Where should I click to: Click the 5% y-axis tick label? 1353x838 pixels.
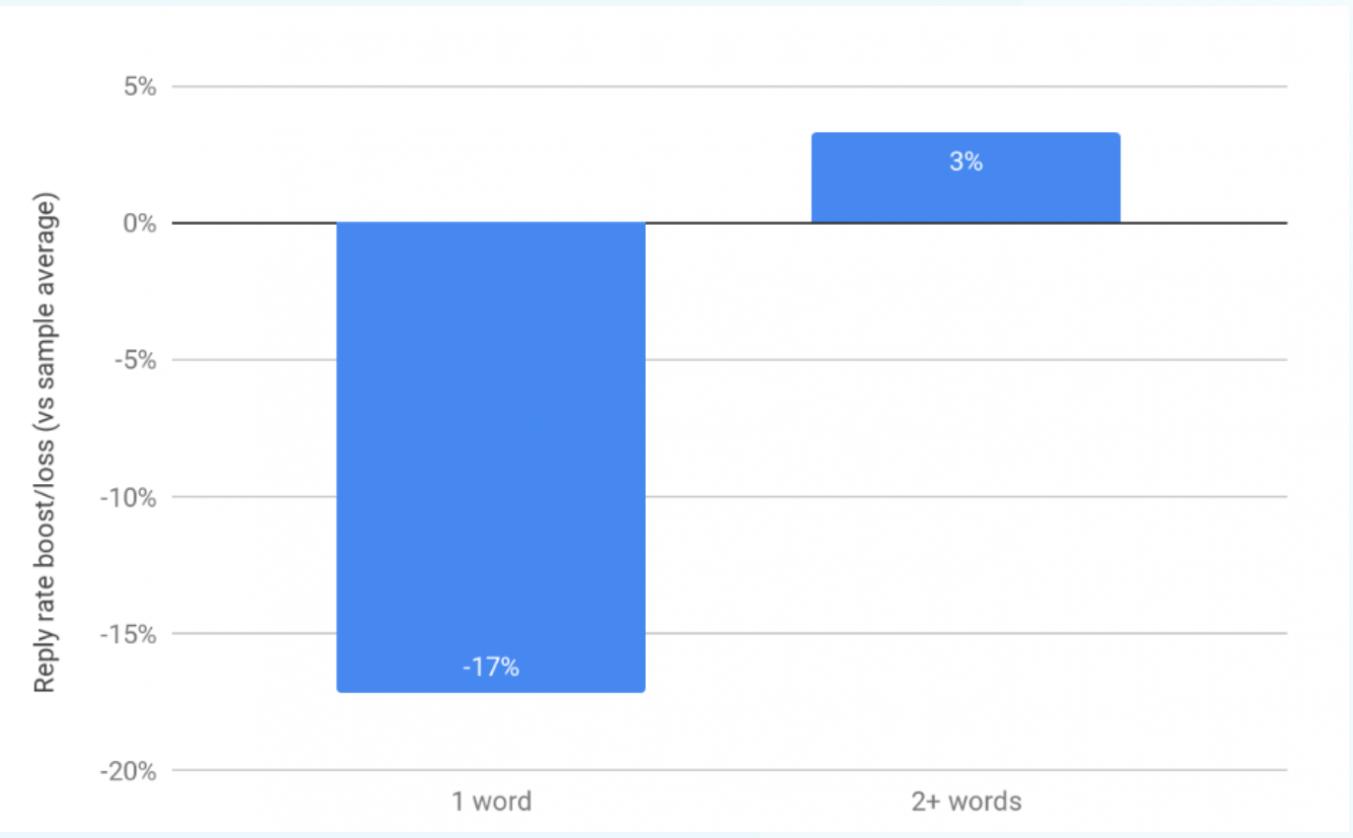(140, 87)
